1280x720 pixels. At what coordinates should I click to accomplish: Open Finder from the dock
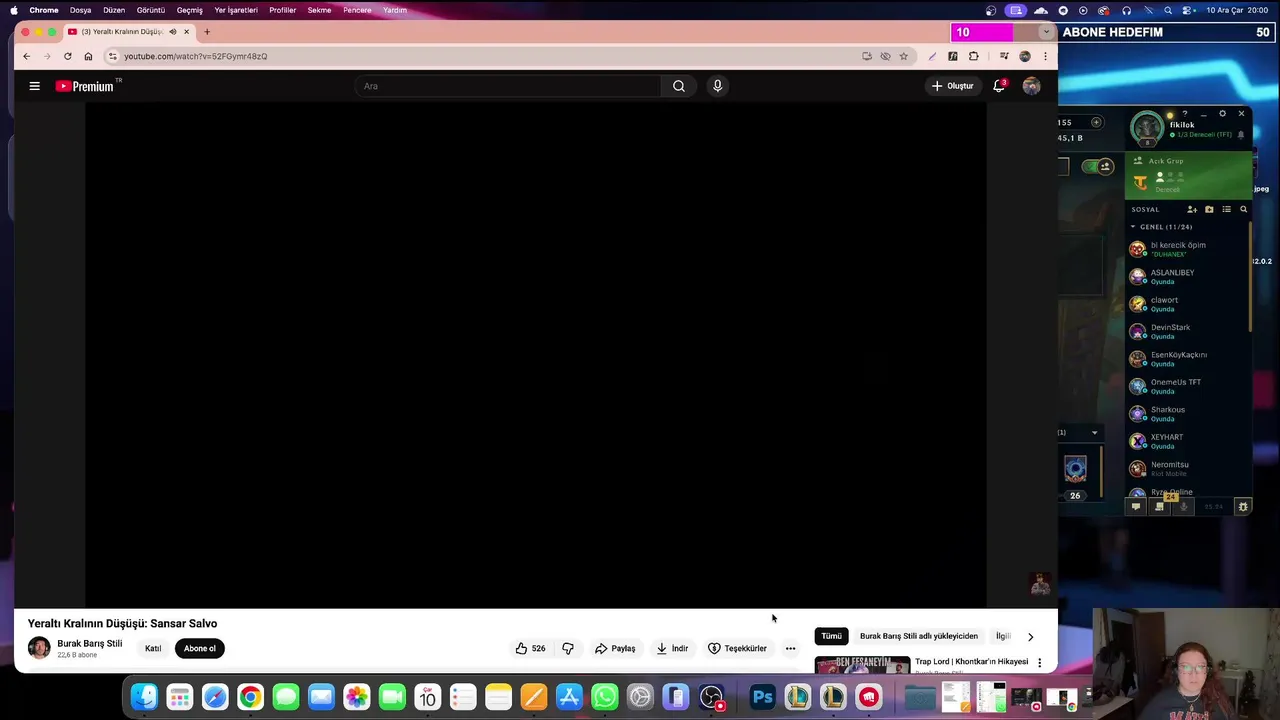click(x=144, y=697)
